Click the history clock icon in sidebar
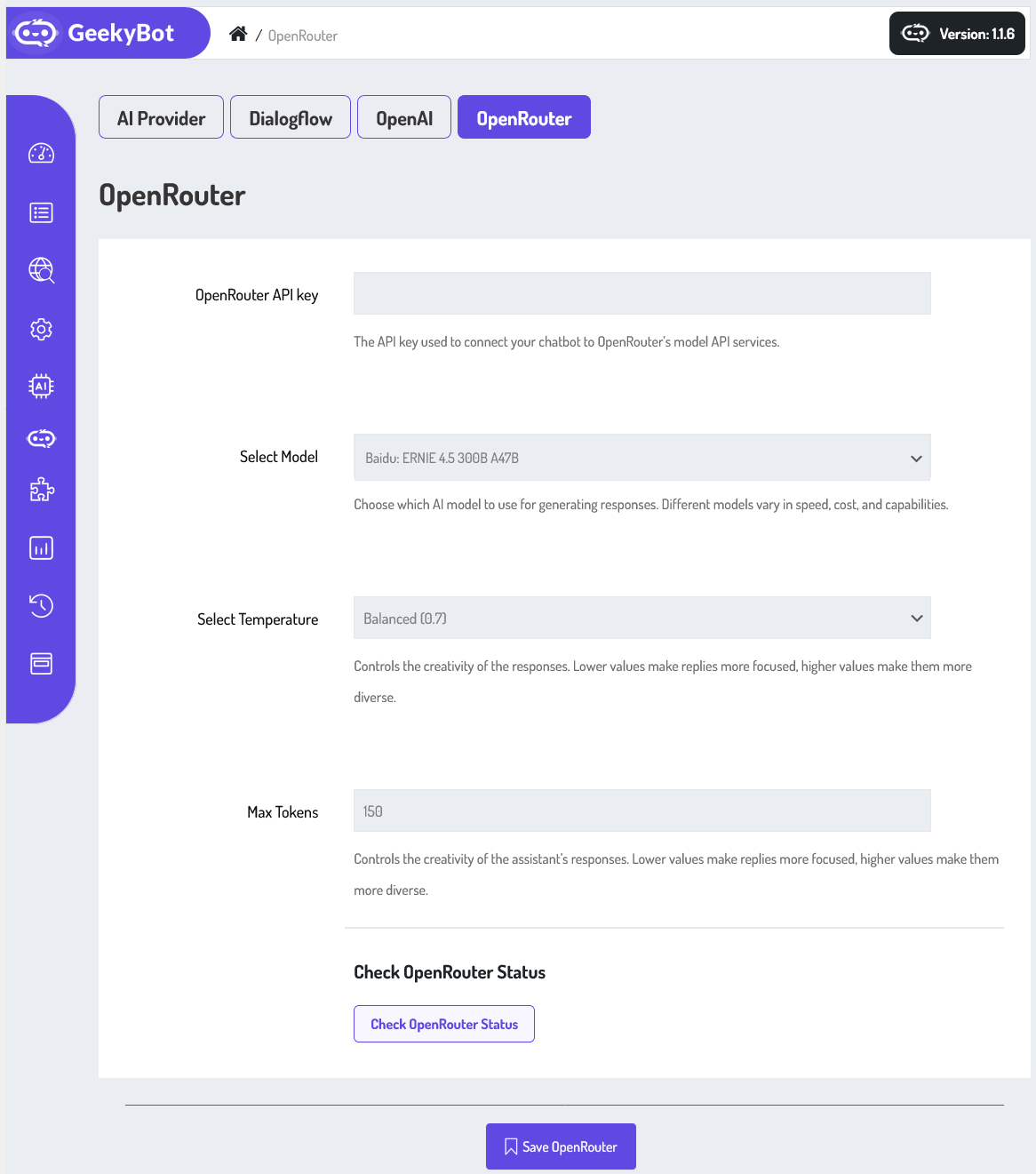The height and width of the screenshot is (1174, 1036). [x=41, y=605]
